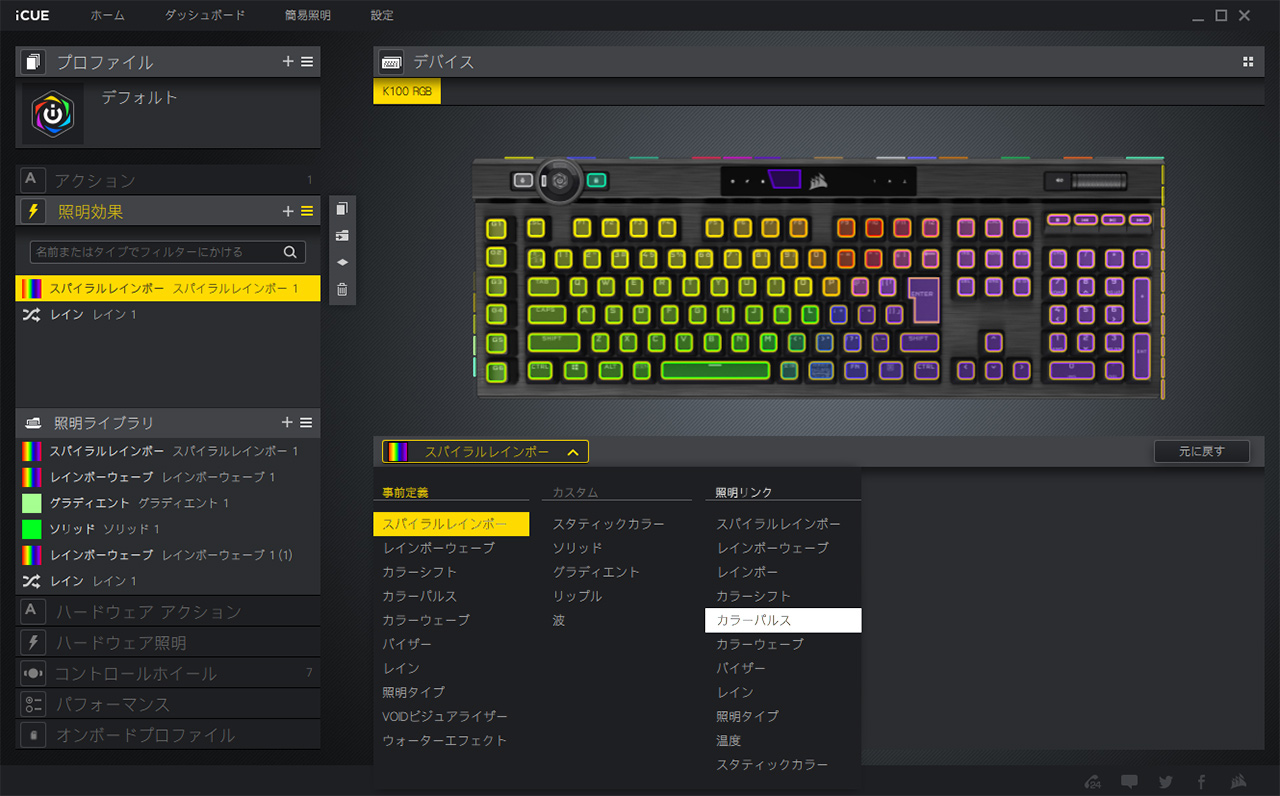Click the lightning bolt icon beside 照明効果
Screen dimensions: 1280x796
(34, 211)
